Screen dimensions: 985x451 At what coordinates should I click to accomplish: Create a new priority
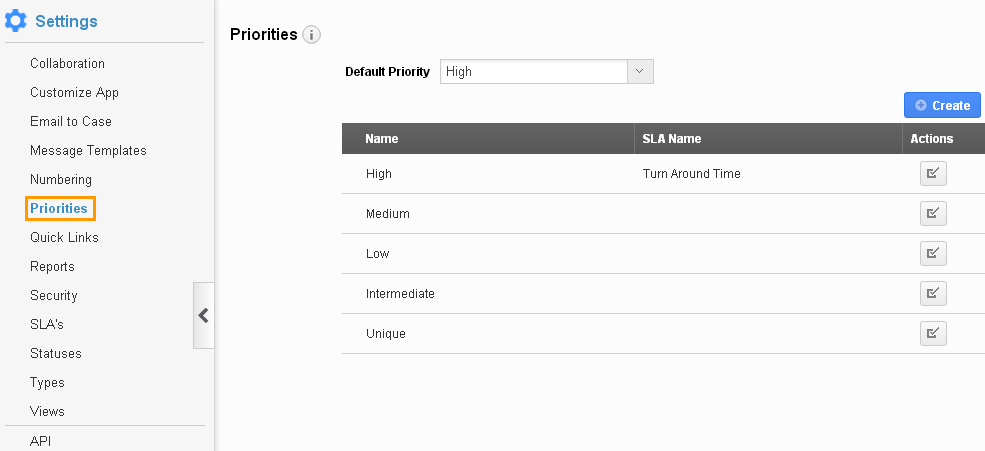click(x=942, y=106)
